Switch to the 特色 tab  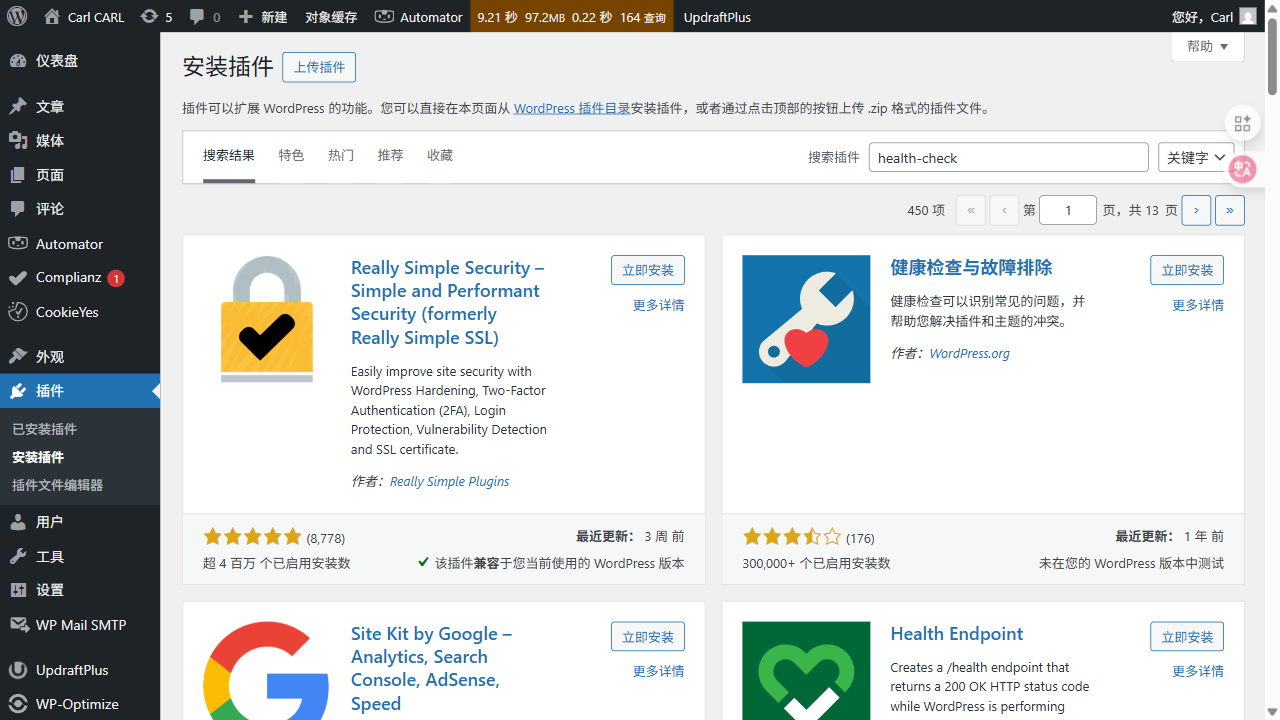(x=291, y=155)
